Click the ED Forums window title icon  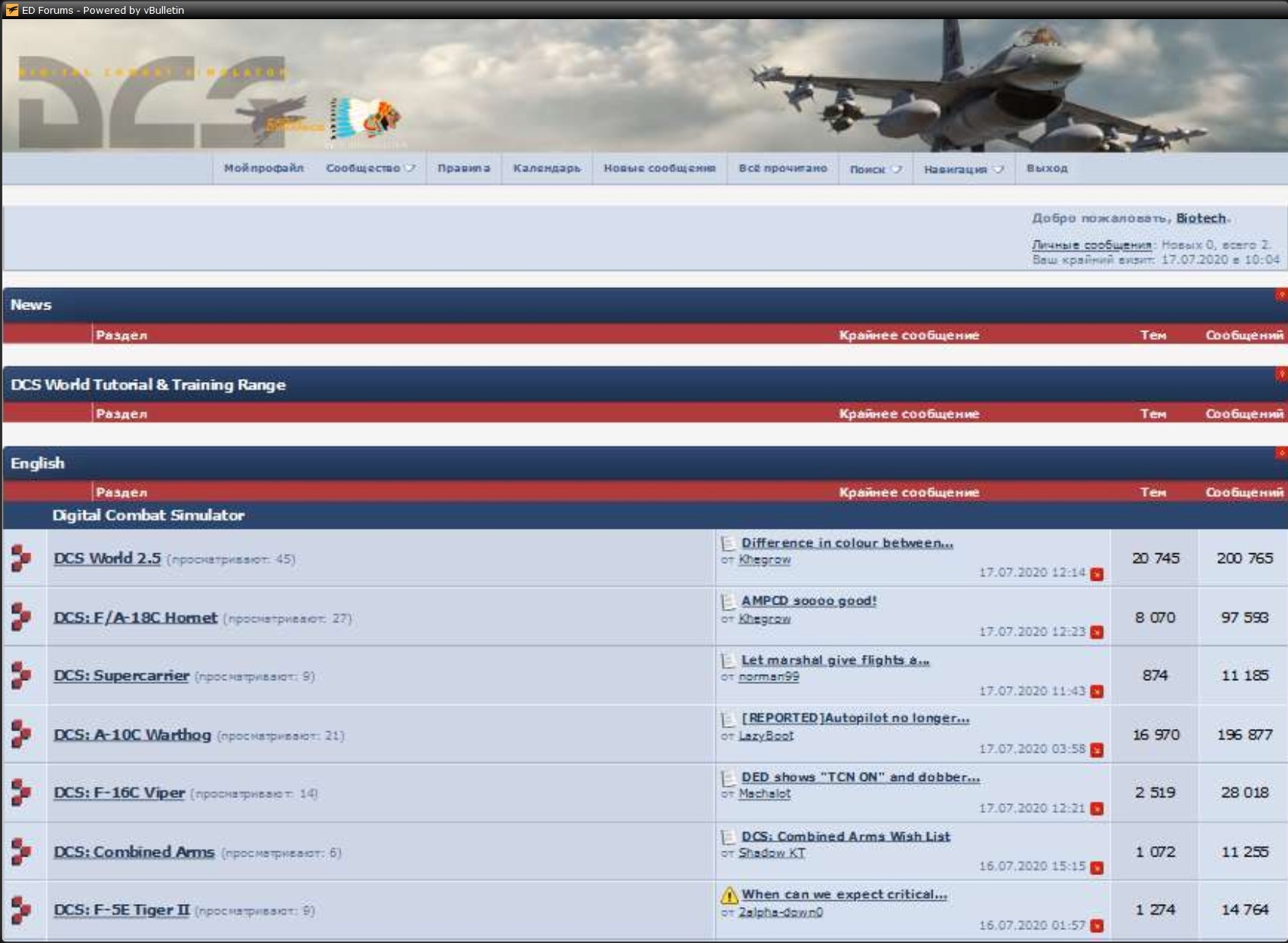point(11,10)
